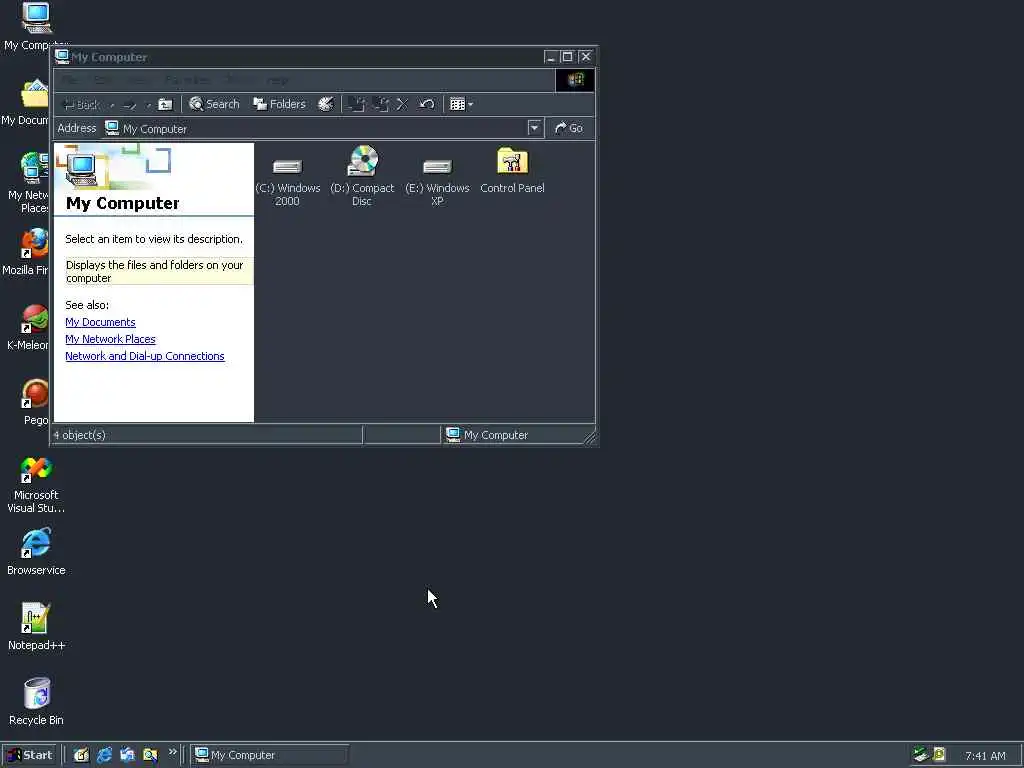Click the '4 object(s)' status bar text
Viewport: 1024px width, 768px height.
[x=80, y=435]
